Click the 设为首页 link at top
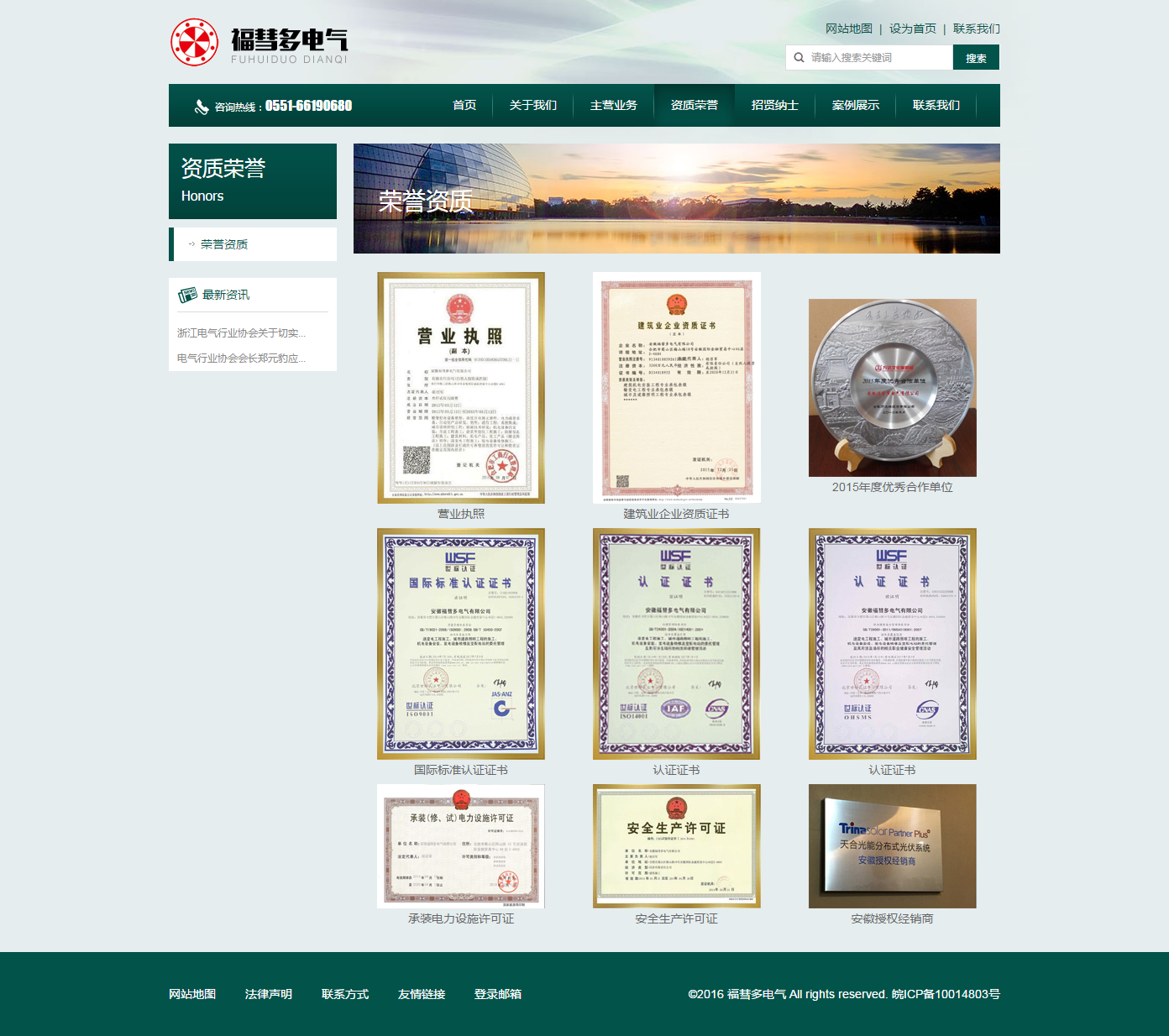 [912, 29]
